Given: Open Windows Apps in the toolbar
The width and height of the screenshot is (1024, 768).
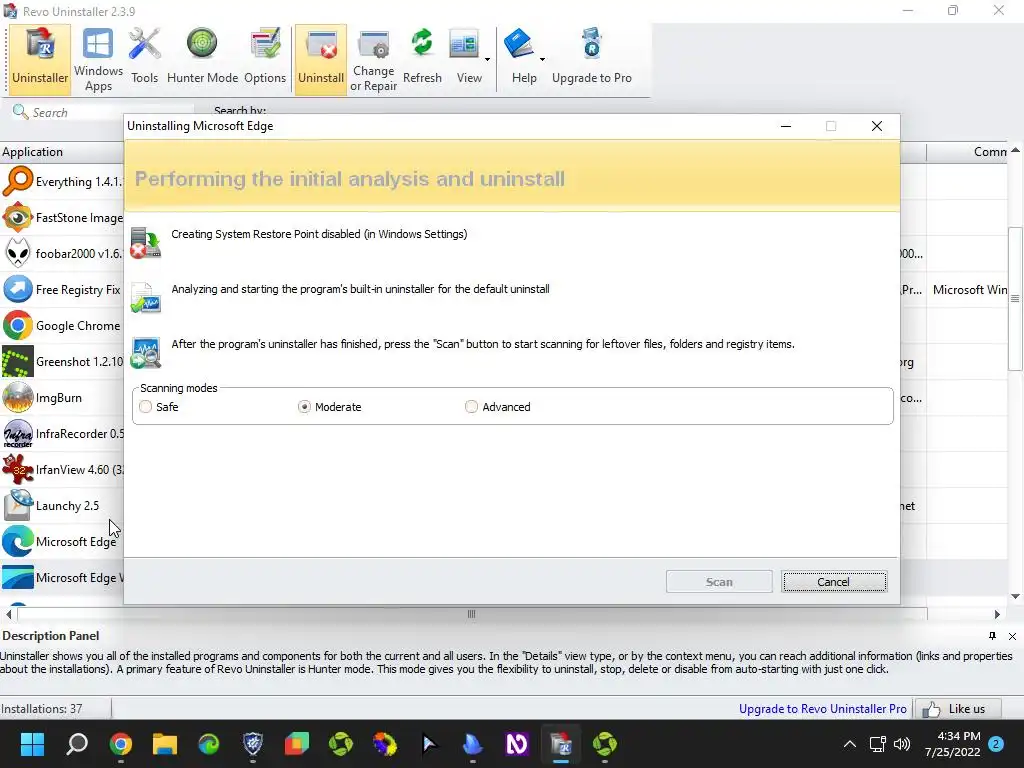Looking at the screenshot, I should coord(98,60).
